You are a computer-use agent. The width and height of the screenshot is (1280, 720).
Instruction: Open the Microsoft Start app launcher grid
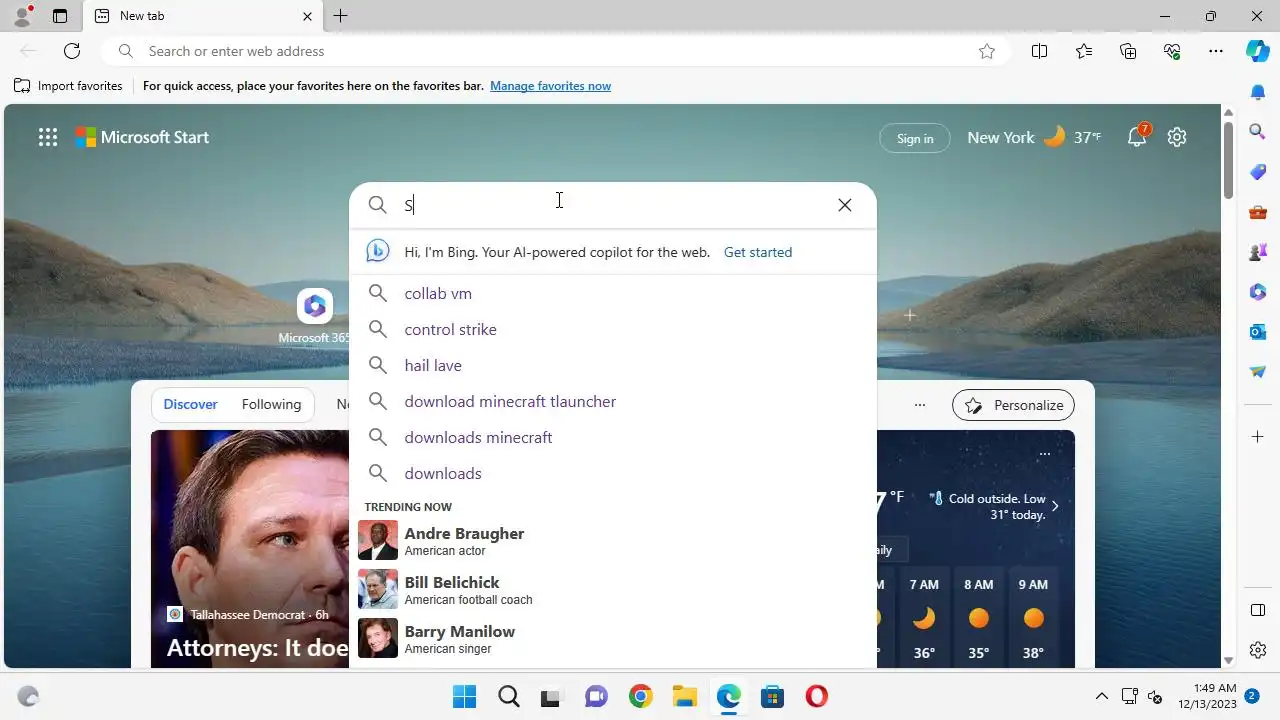click(48, 138)
